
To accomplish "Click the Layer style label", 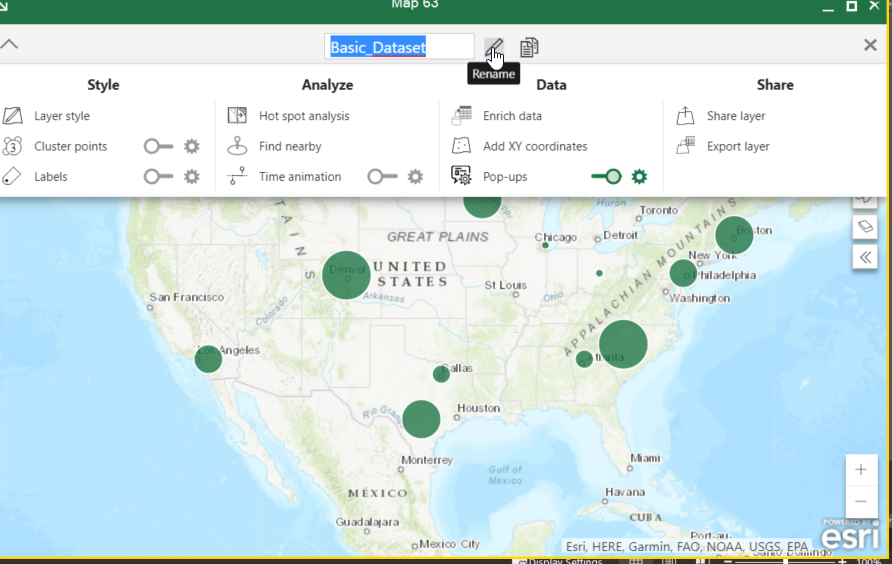I will click(62, 116).
